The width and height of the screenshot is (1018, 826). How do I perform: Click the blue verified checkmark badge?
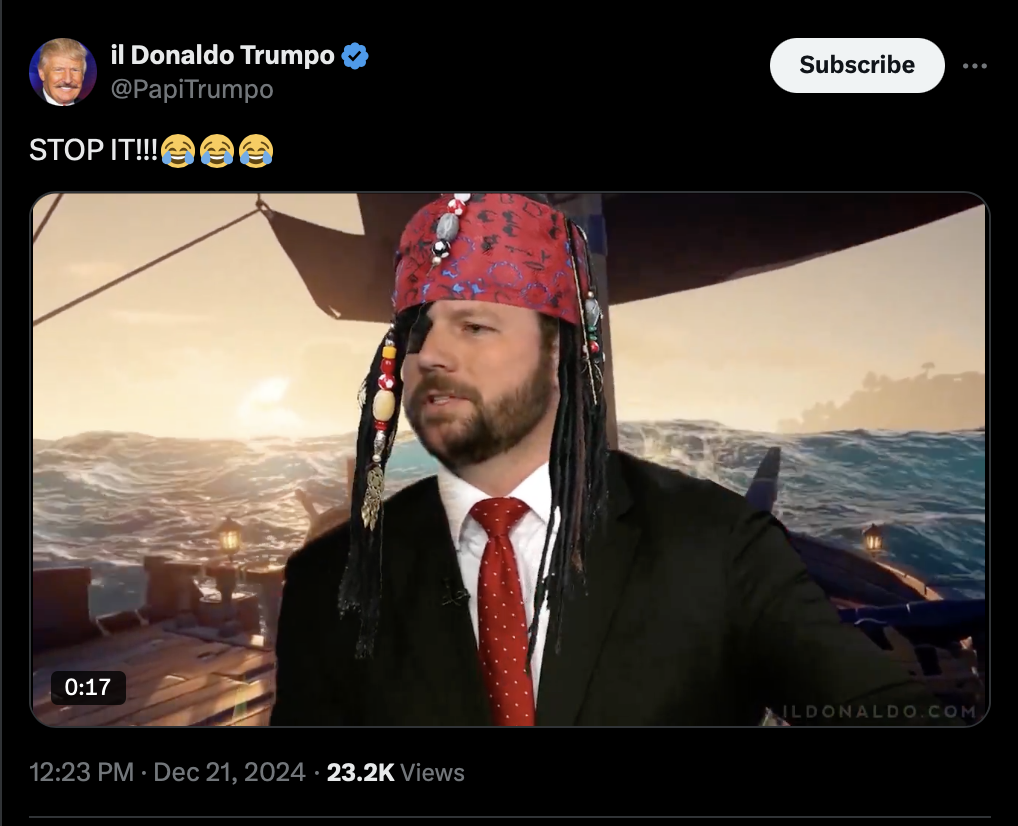(x=354, y=56)
